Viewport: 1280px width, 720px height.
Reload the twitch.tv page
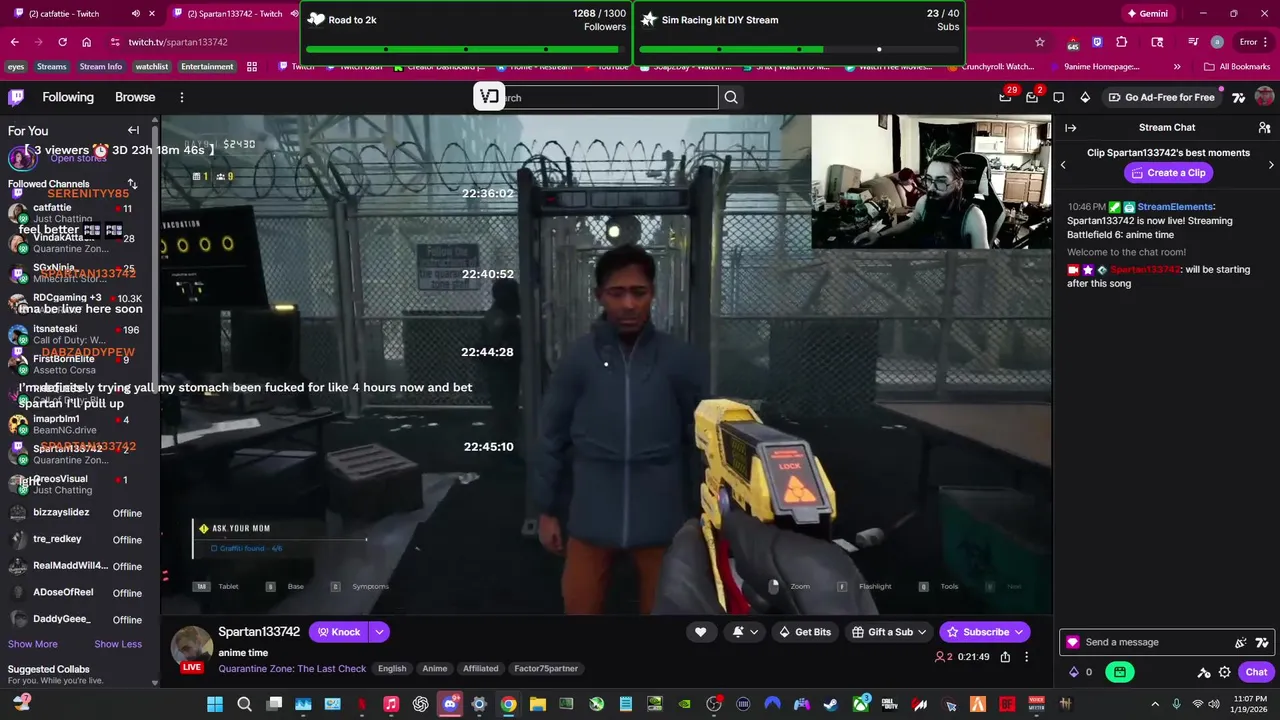tap(62, 42)
